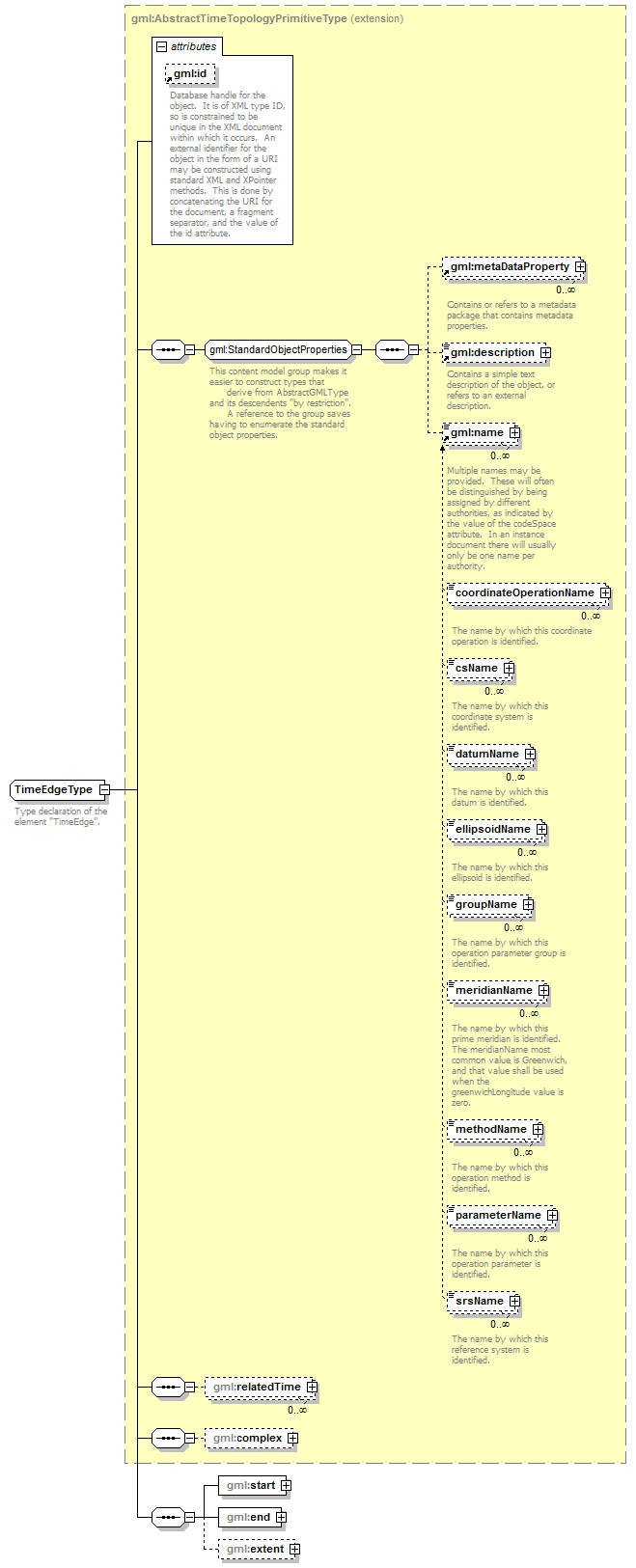
Task: Click the sequence compositor icon after gml:StandardObjectProperties
Action: click(392, 350)
